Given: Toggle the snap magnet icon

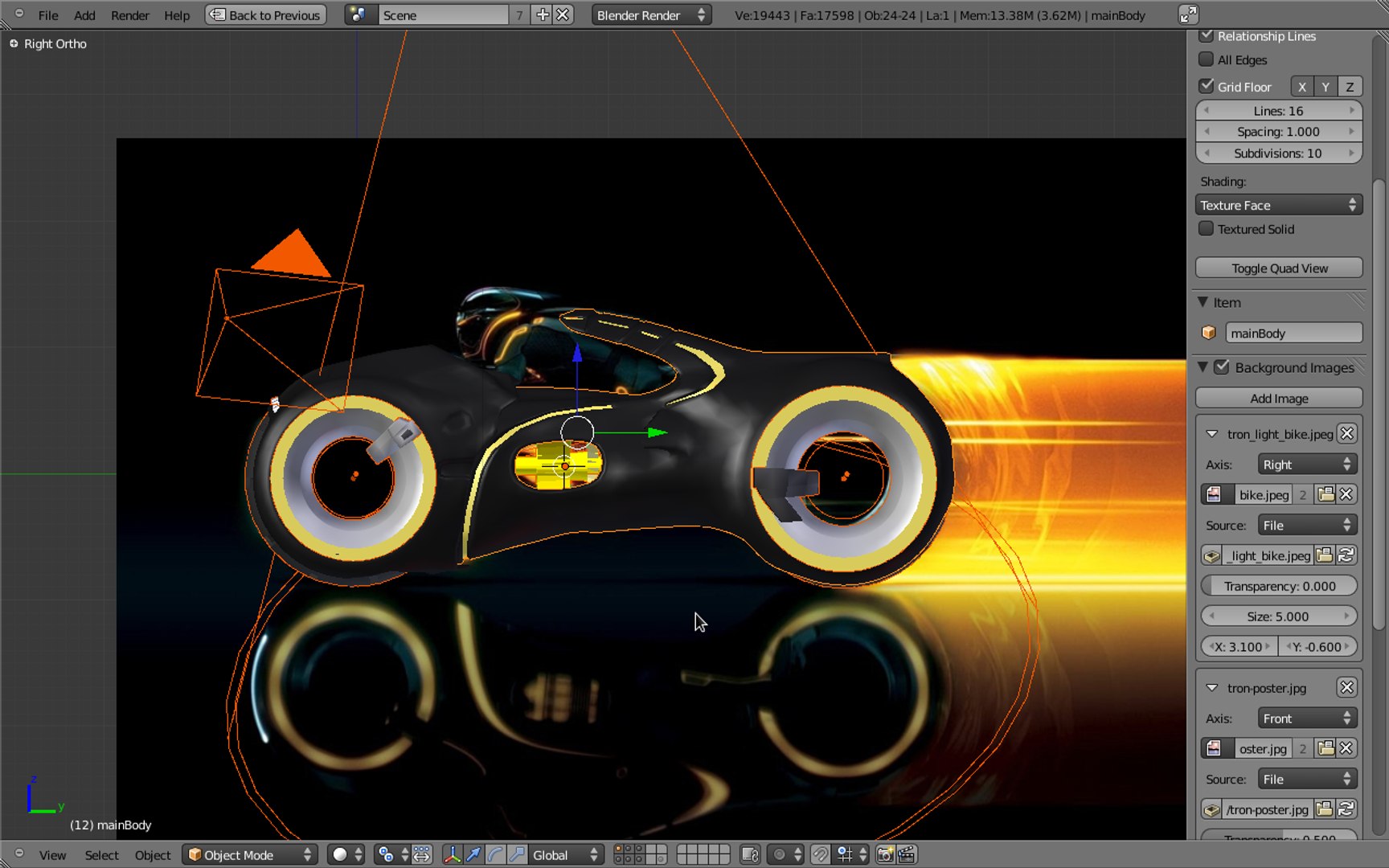Looking at the screenshot, I should (821, 854).
